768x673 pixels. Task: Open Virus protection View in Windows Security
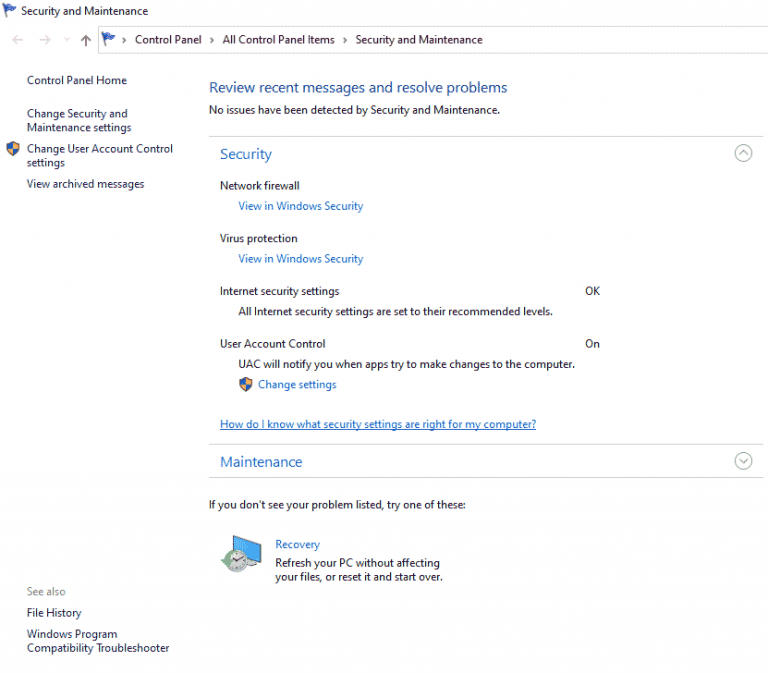tap(300, 259)
